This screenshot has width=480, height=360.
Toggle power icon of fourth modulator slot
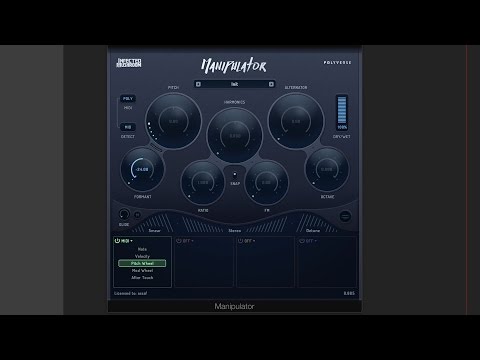(x=302, y=241)
